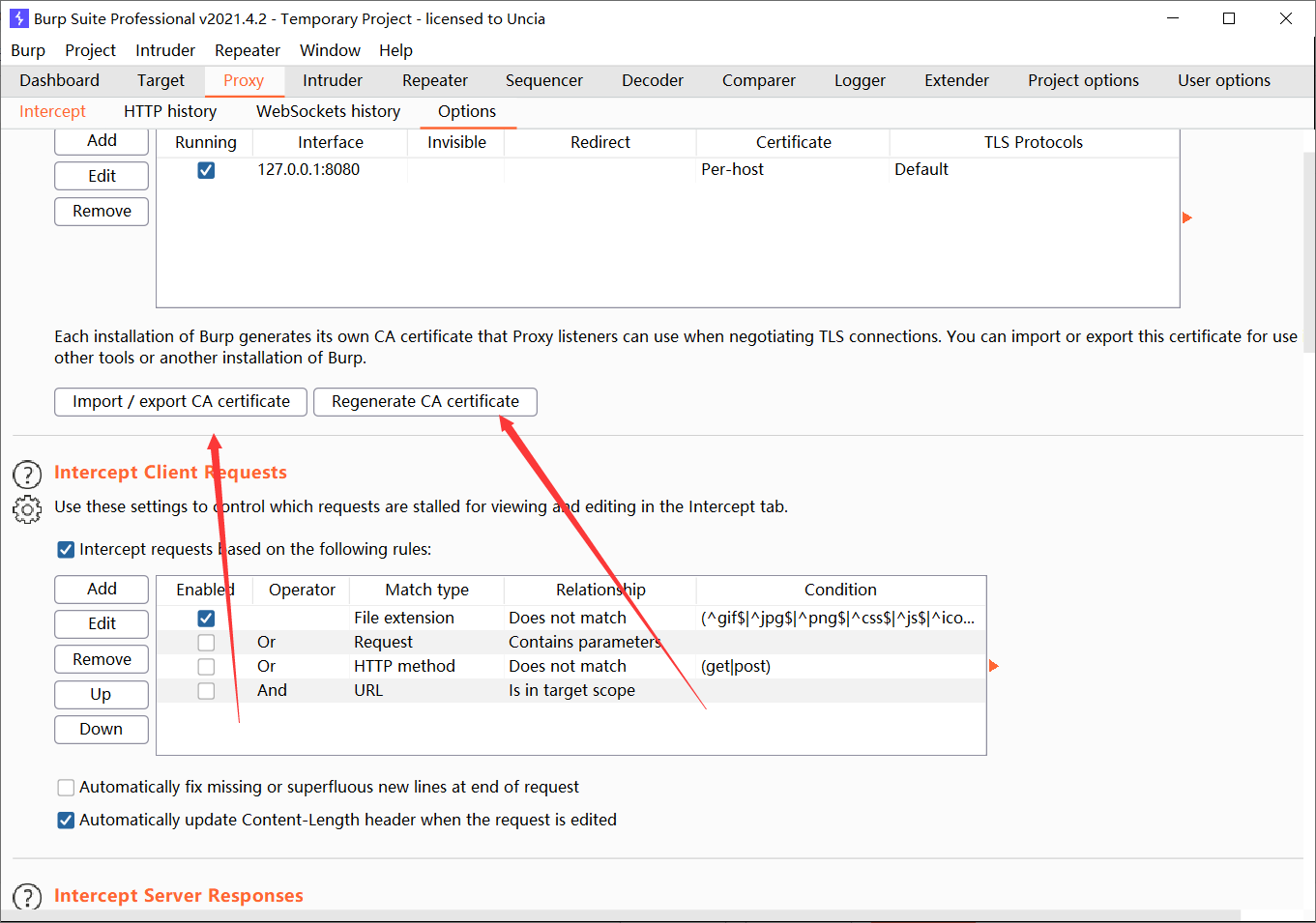This screenshot has width=1316, height=923.
Task: Click Add button for proxy listeners
Action: tap(102, 140)
